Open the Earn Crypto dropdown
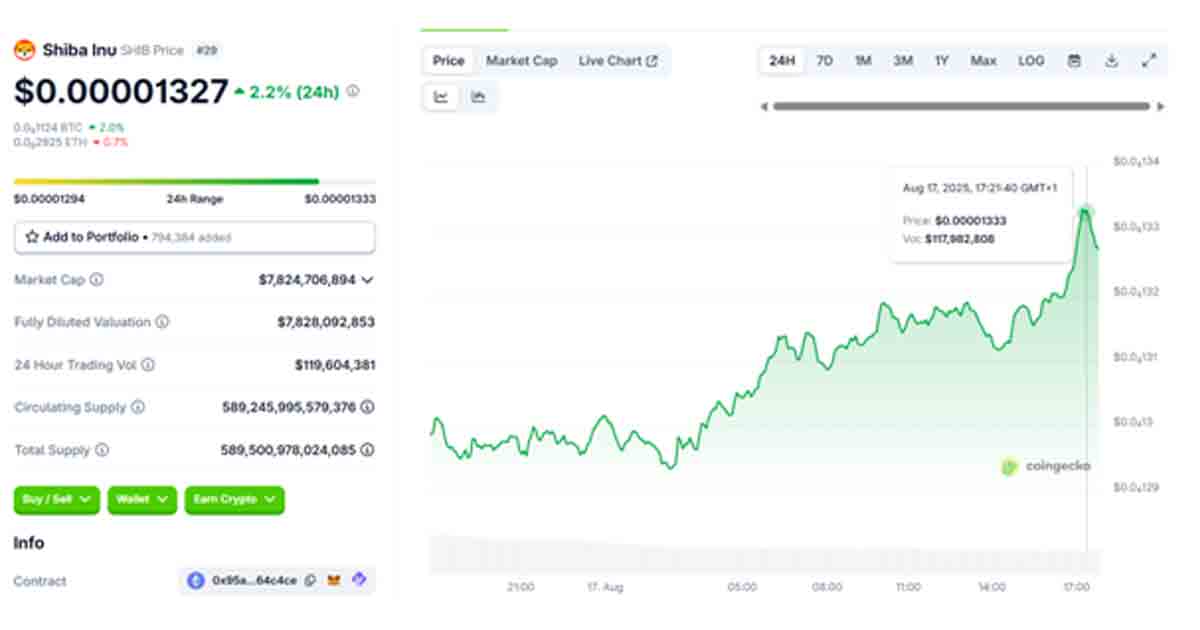 click(234, 499)
